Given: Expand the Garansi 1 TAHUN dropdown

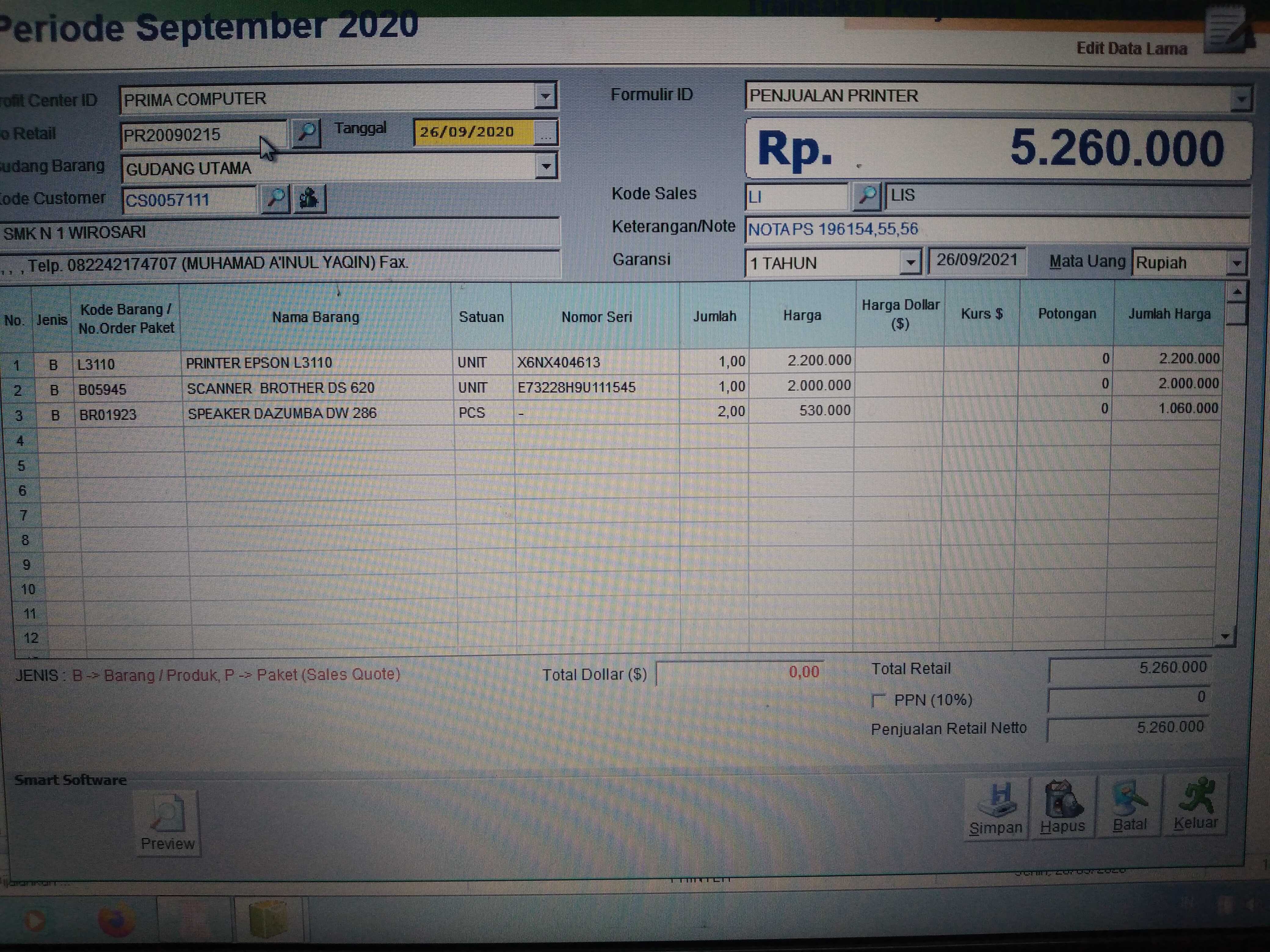Looking at the screenshot, I should tap(910, 263).
